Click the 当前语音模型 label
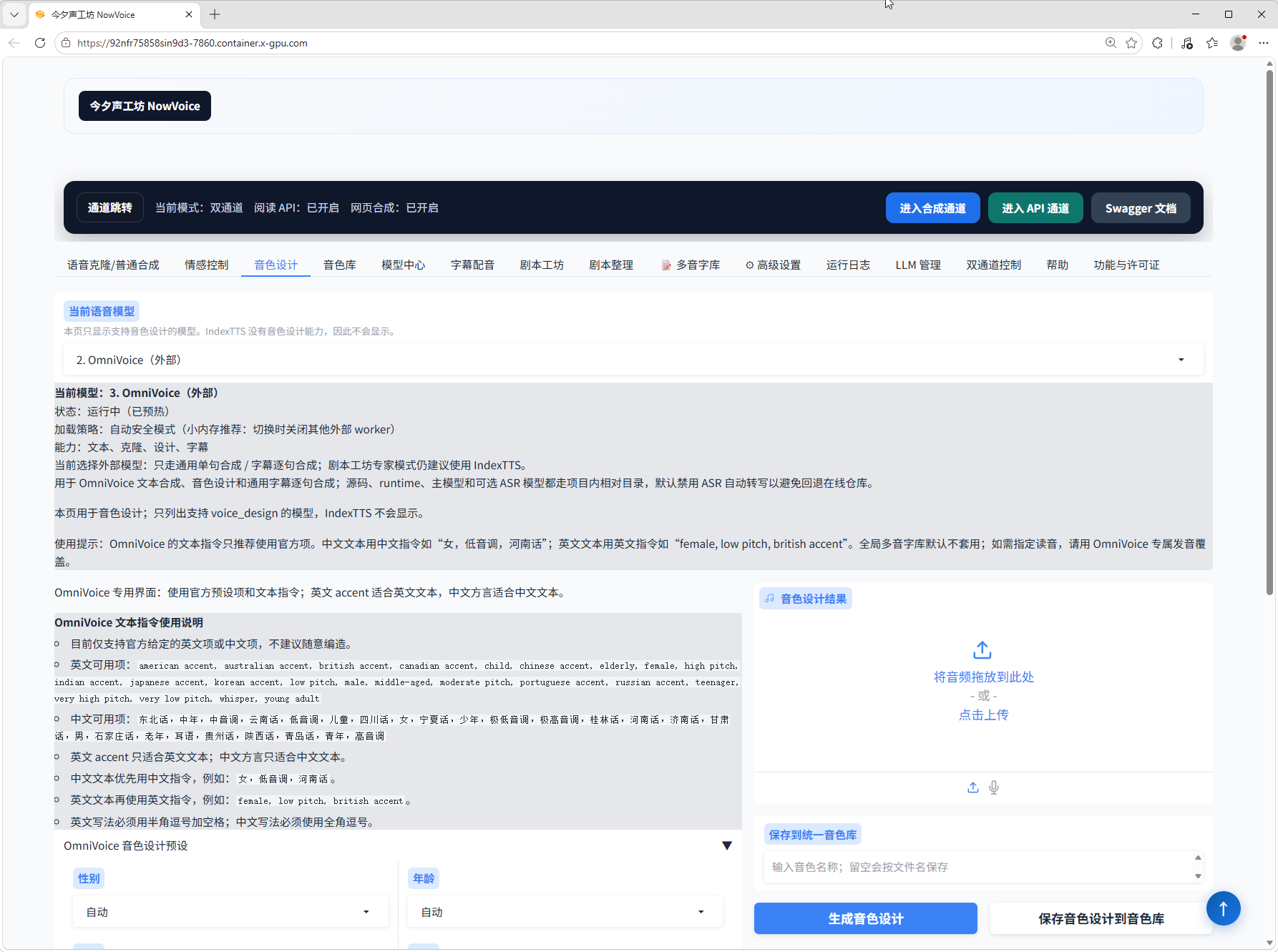1278x952 pixels. (102, 311)
